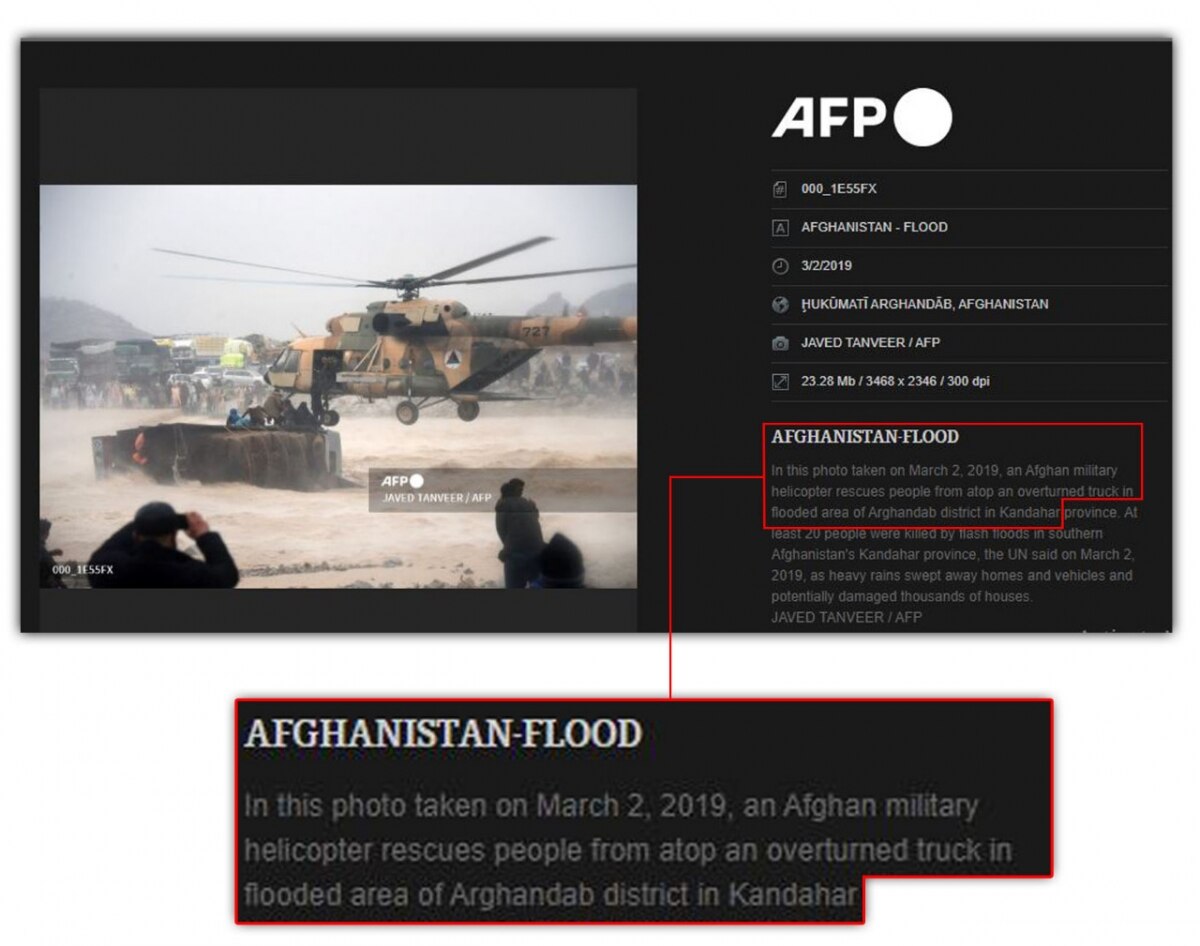Click the resize icon beside 23.28 Mb
The height and width of the screenshot is (946, 1200).
pyautogui.click(x=781, y=381)
